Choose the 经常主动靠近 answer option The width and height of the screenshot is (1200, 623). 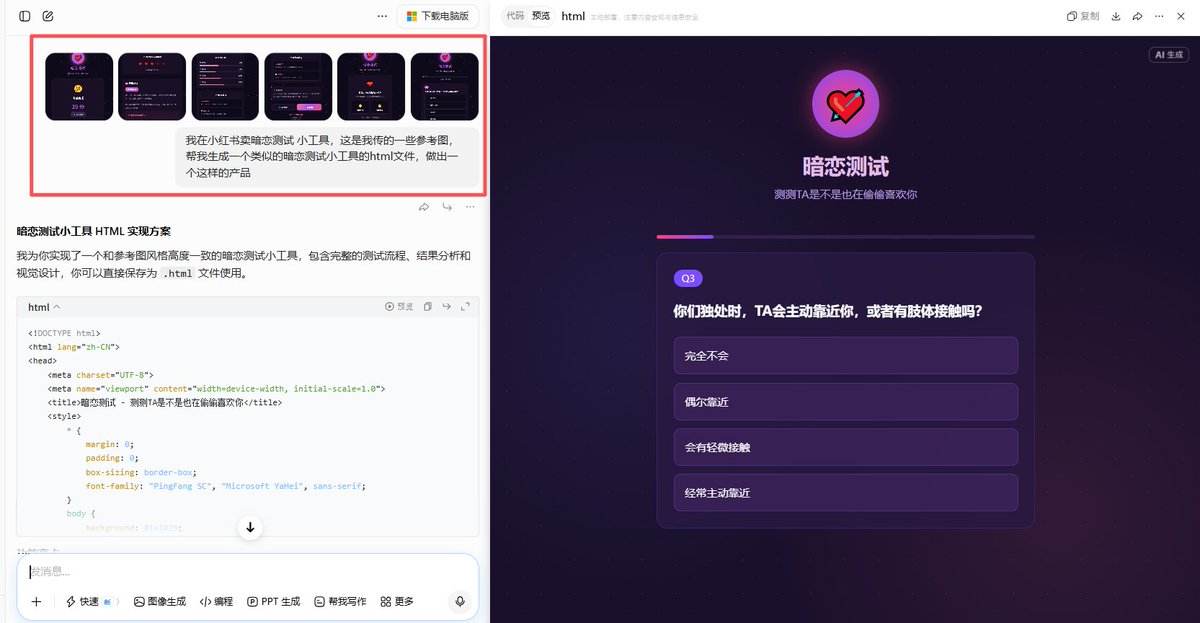(x=845, y=493)
